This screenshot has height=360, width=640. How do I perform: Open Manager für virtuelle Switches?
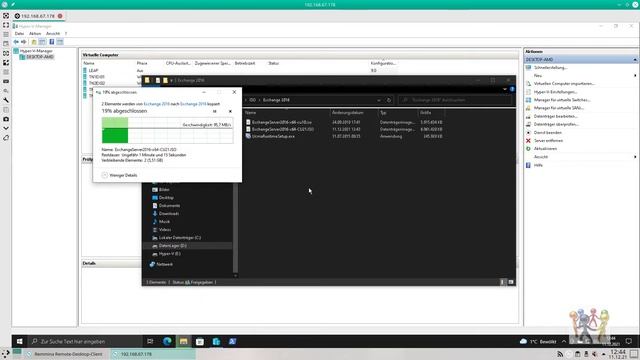coord(562,100)
